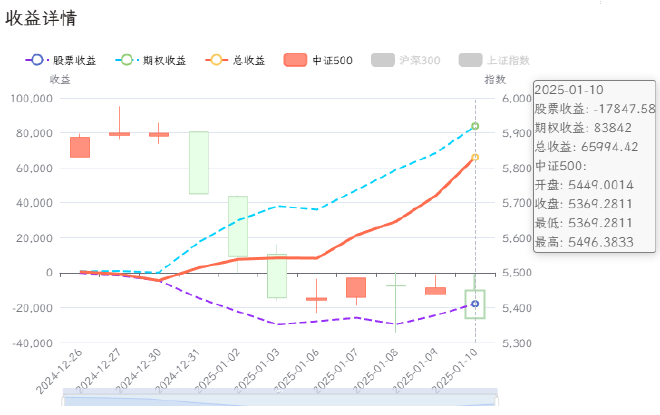Click the blue 股票收益 marker on 2025-01-10
660x415 pixels.
point(475,303)
